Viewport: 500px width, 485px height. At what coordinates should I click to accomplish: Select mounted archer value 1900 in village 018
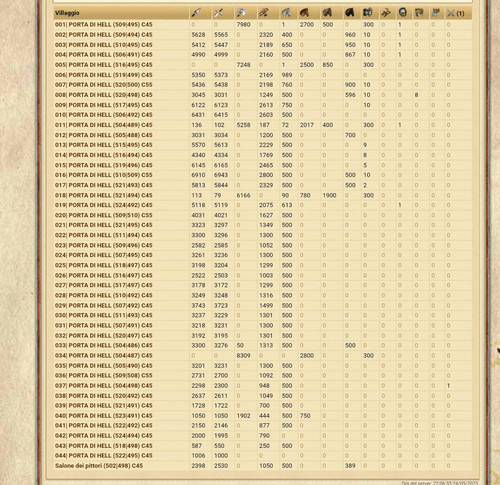pyautogui.click(x=329, y=195)
